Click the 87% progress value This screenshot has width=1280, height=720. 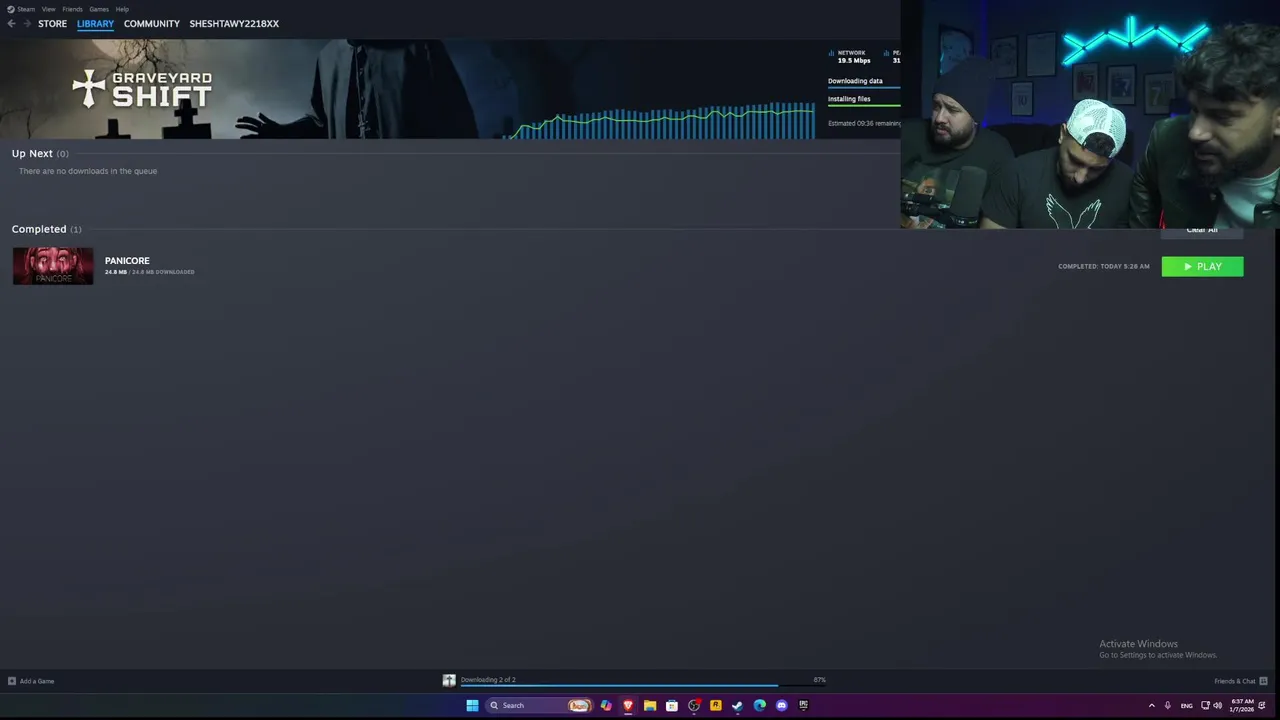pos(820,680)
